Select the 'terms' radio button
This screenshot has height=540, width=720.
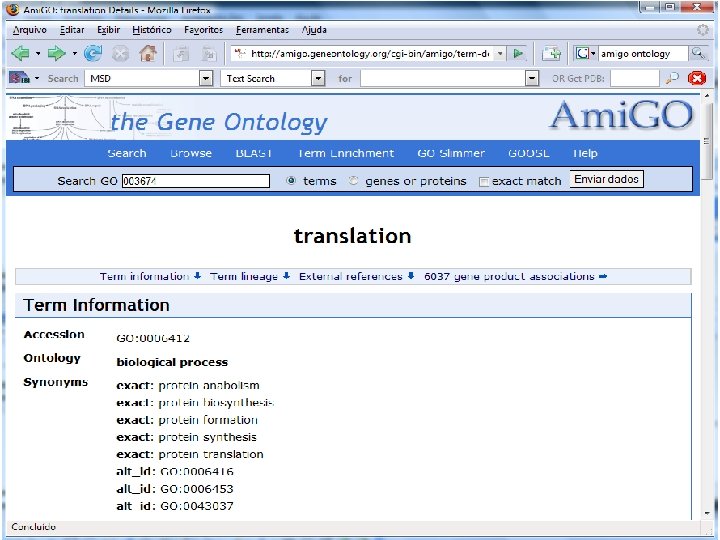click(291, 180)
